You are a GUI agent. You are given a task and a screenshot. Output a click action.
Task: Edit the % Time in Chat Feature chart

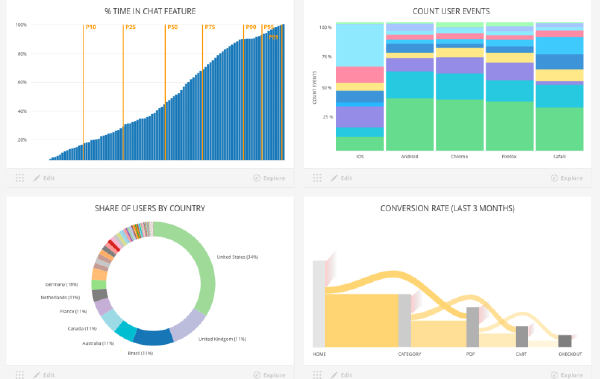pos(44,178)
